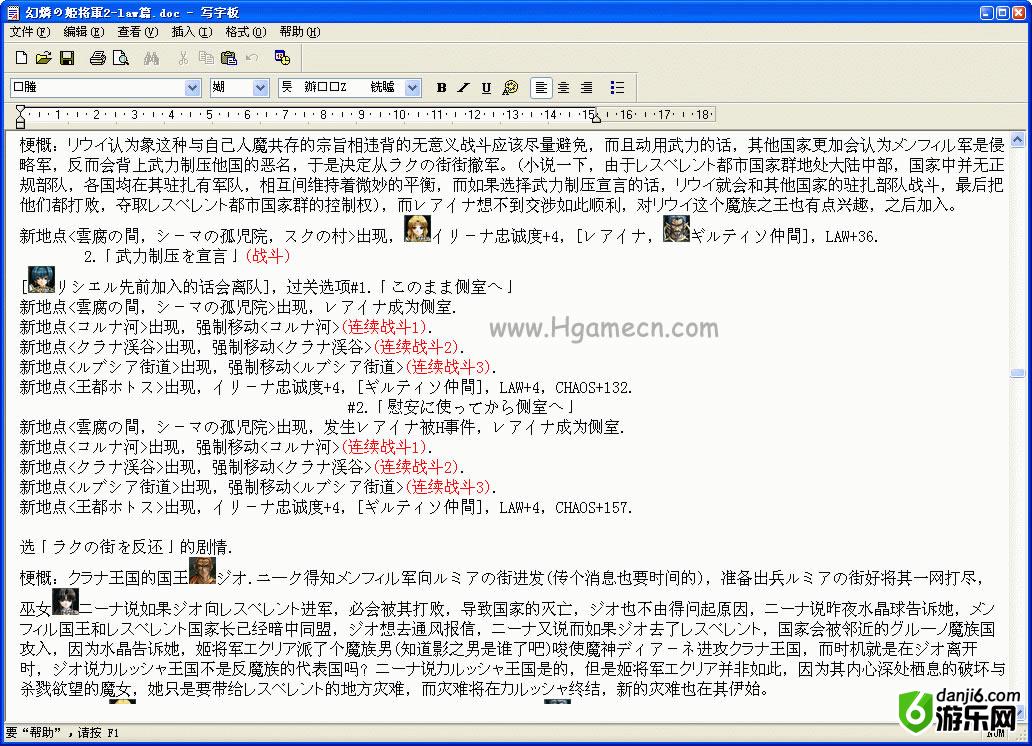This screenshot has width=1032, height=746.
Task: Toggle Underline formatting
Action: pyautogui.click(x=486, y=88)
